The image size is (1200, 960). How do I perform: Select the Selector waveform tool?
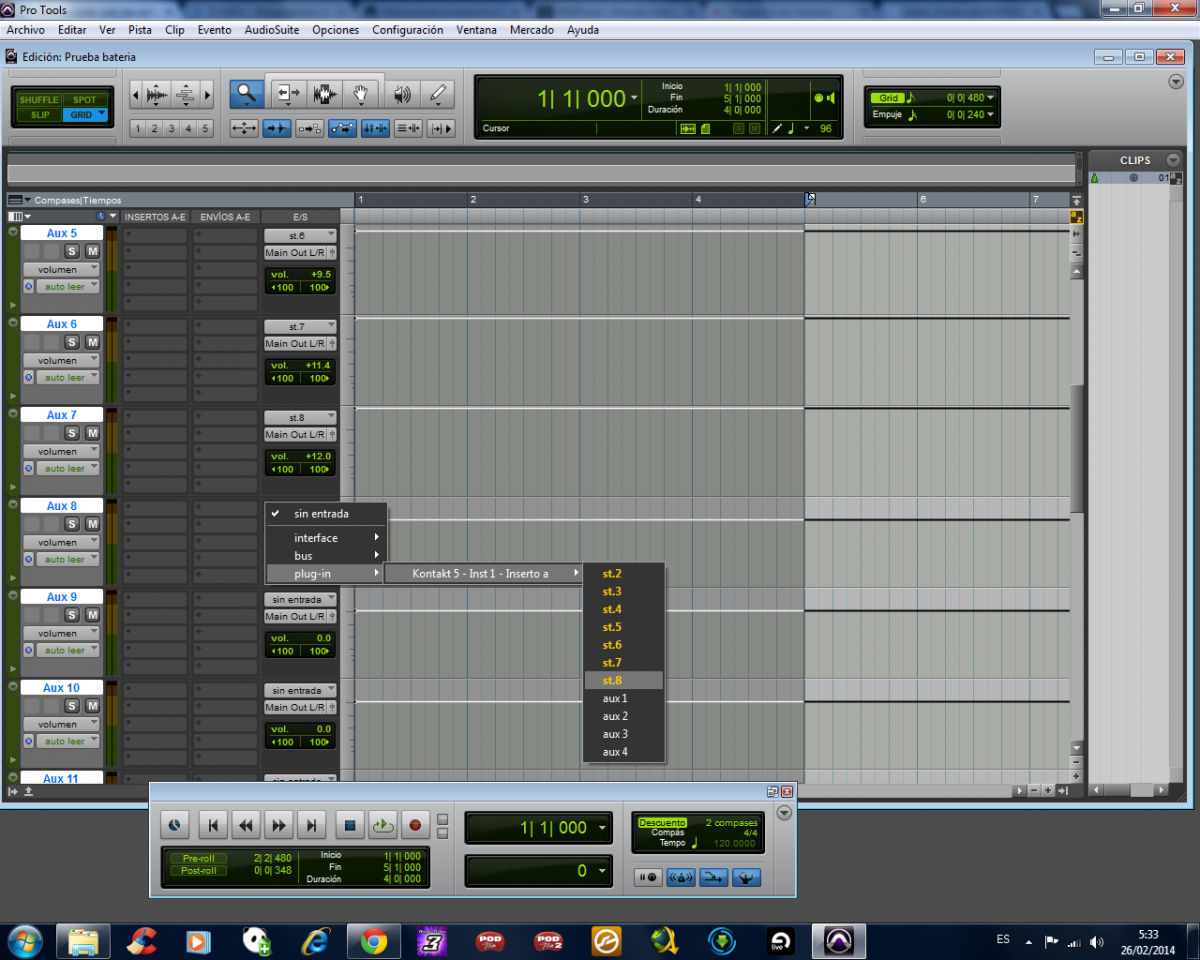[x=323, y=95]
